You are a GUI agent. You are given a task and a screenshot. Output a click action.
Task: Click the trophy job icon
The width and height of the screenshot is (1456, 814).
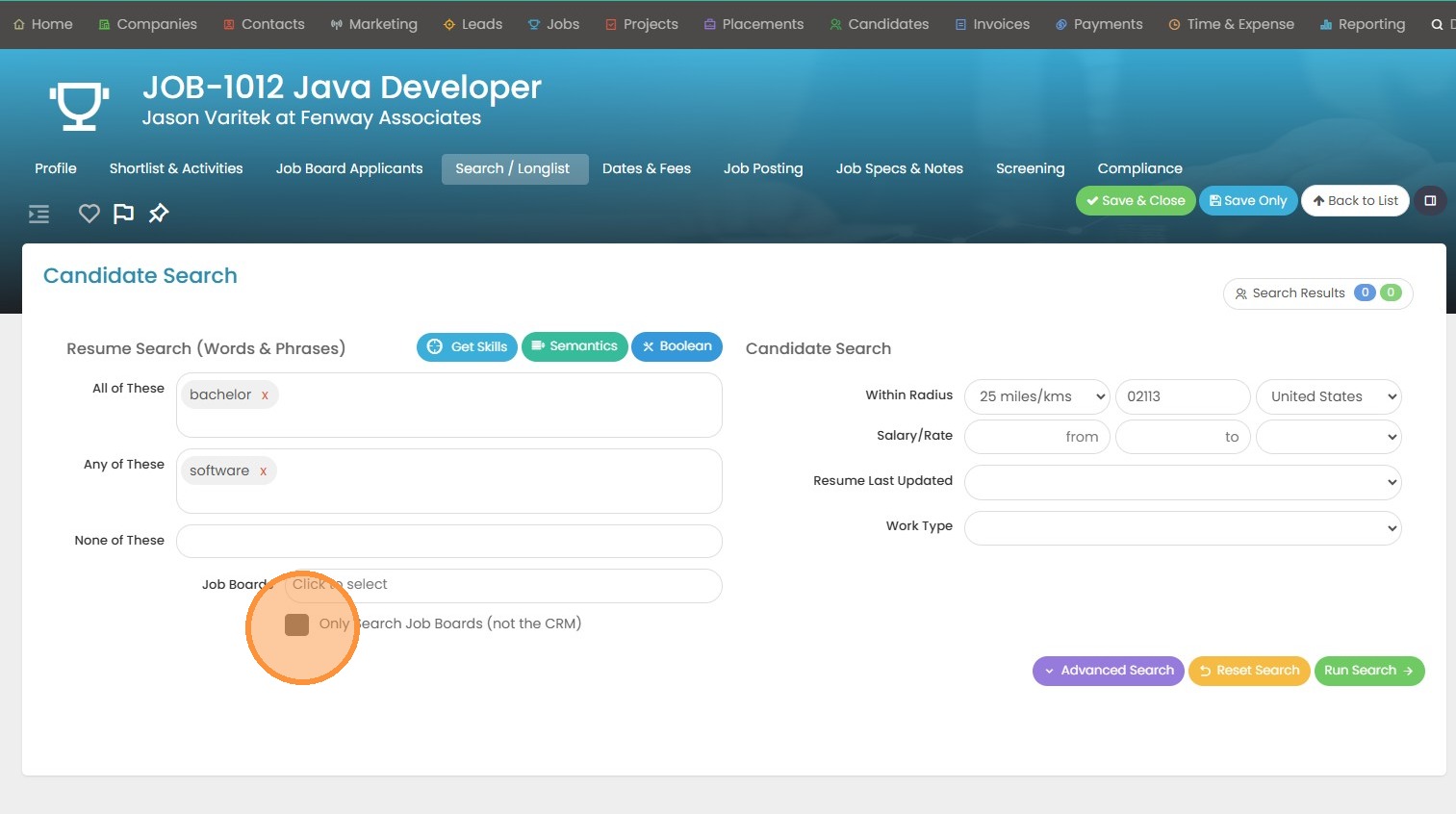79,105
